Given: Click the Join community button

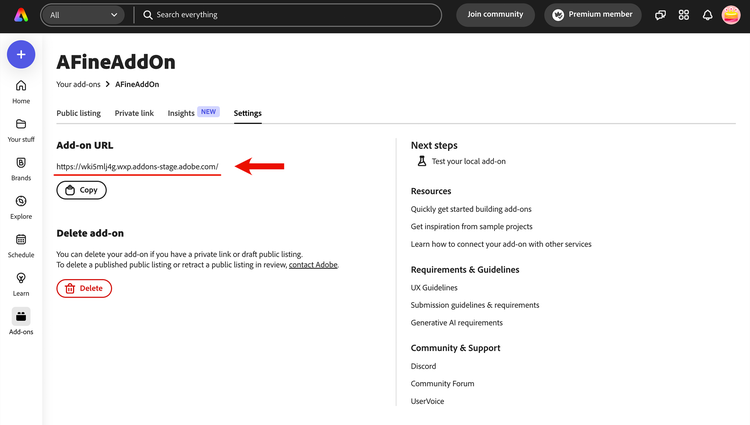Looking at the screenshot, I should pos(495,15).
